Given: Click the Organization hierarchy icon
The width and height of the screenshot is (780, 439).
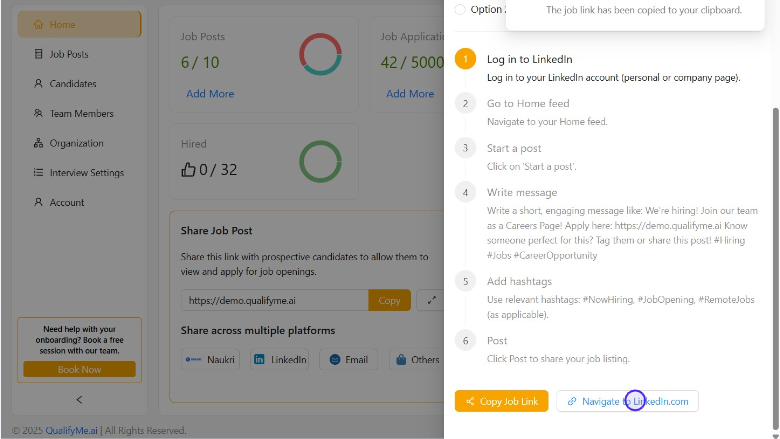Looking at the screenshot, I should 39,143.
